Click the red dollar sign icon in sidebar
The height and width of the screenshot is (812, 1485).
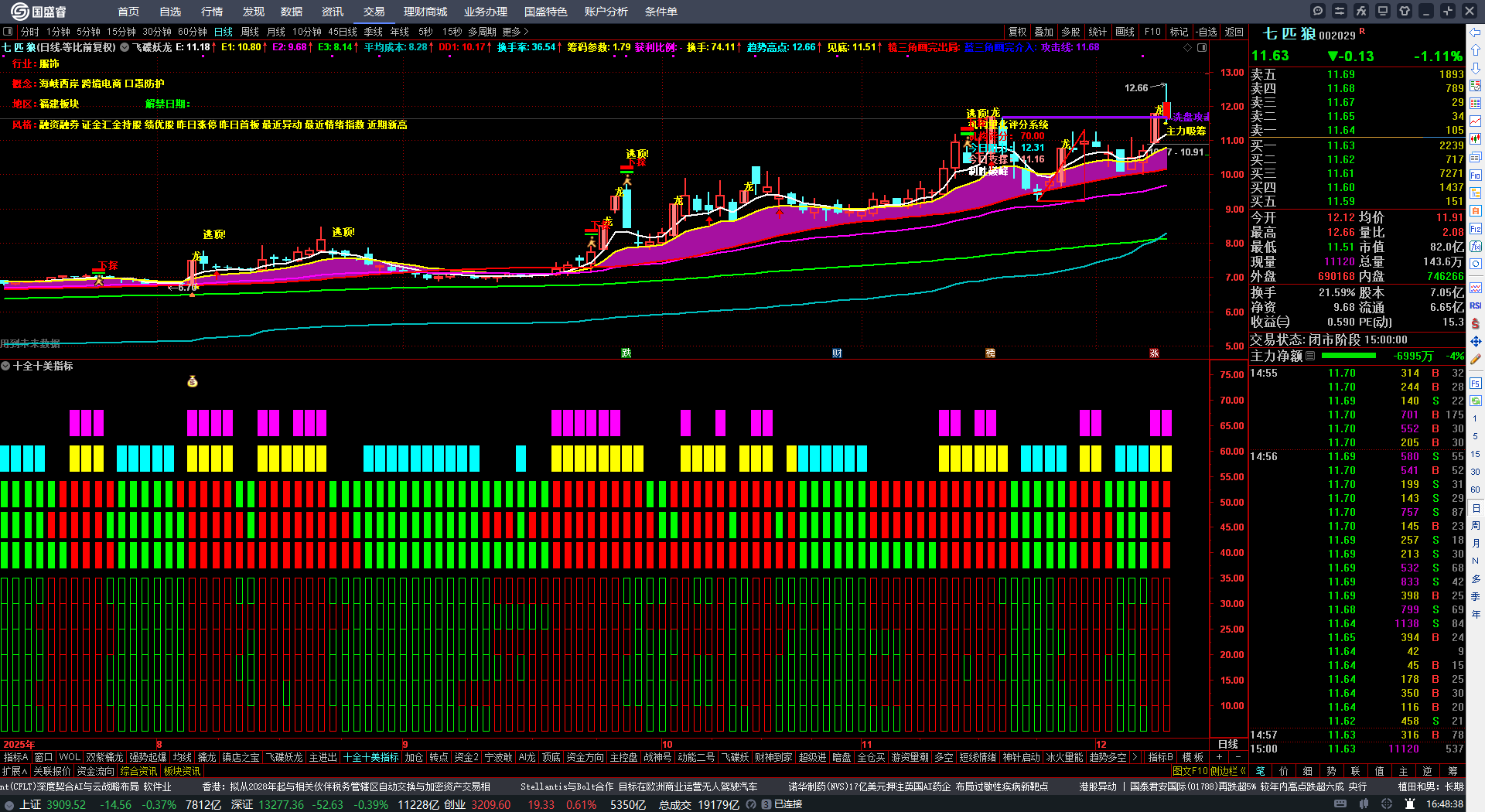click(1476, 323)
